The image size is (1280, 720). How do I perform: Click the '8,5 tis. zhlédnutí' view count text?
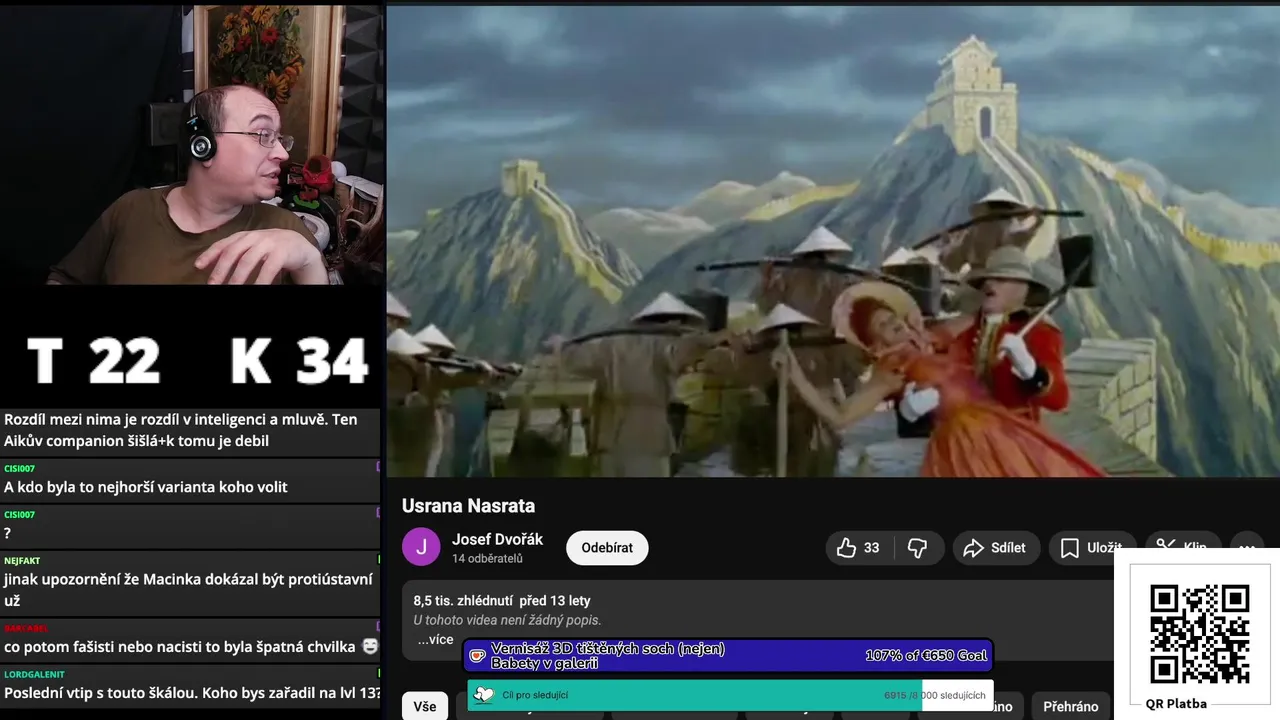(463, 601)
